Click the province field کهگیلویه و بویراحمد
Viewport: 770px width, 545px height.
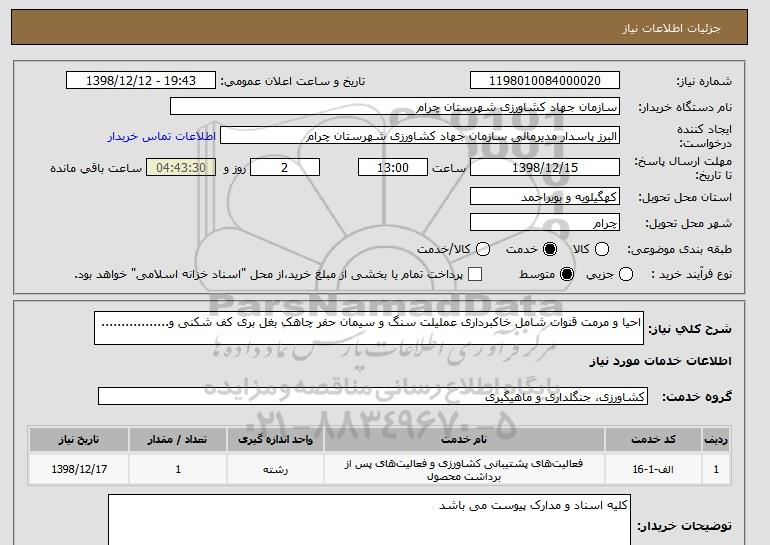(545, 197)
